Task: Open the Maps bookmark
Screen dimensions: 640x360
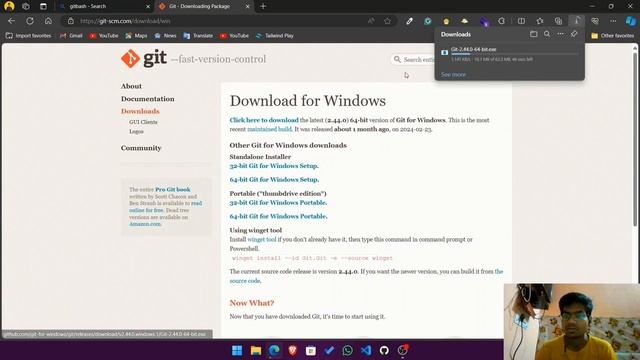Action: pos(136,36)
